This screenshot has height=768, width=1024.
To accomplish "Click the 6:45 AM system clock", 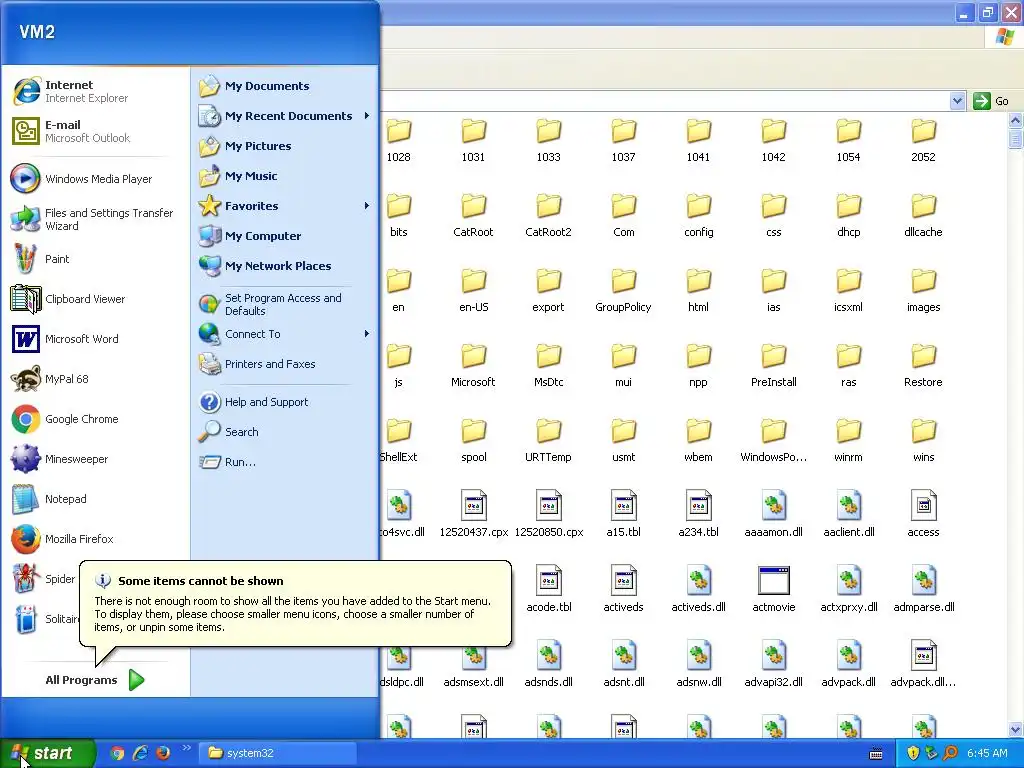I will (987, 753).
